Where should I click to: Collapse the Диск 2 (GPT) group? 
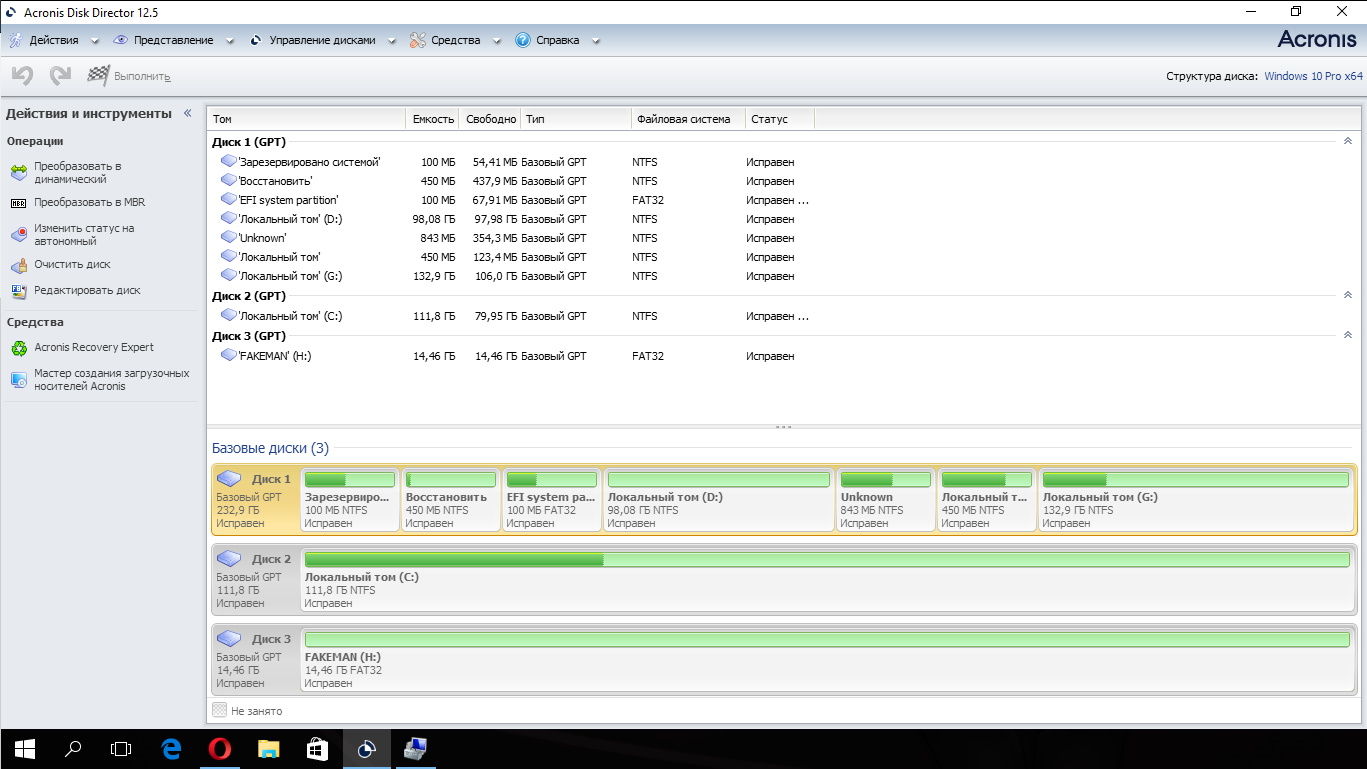pos(1347,295)
